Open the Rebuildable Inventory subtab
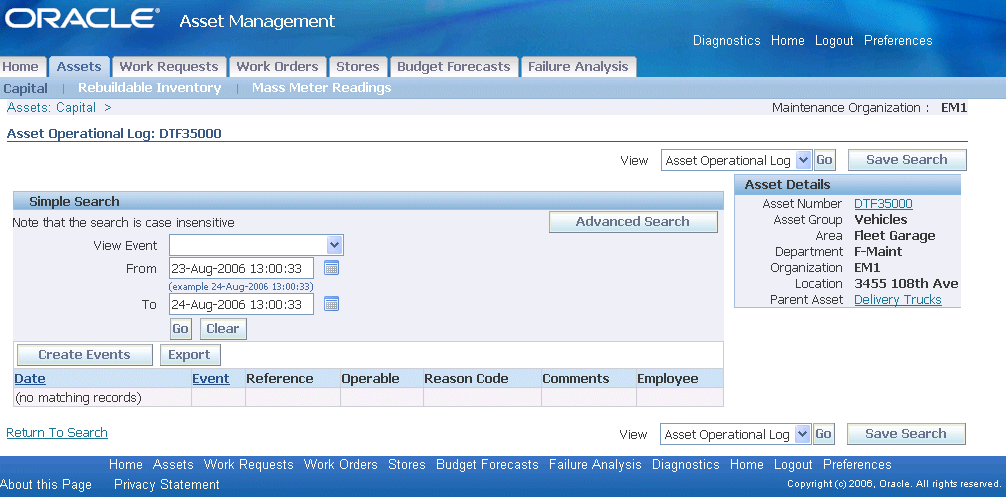Viewport: 1006px width, 497px height. click(x=149, y=88)
